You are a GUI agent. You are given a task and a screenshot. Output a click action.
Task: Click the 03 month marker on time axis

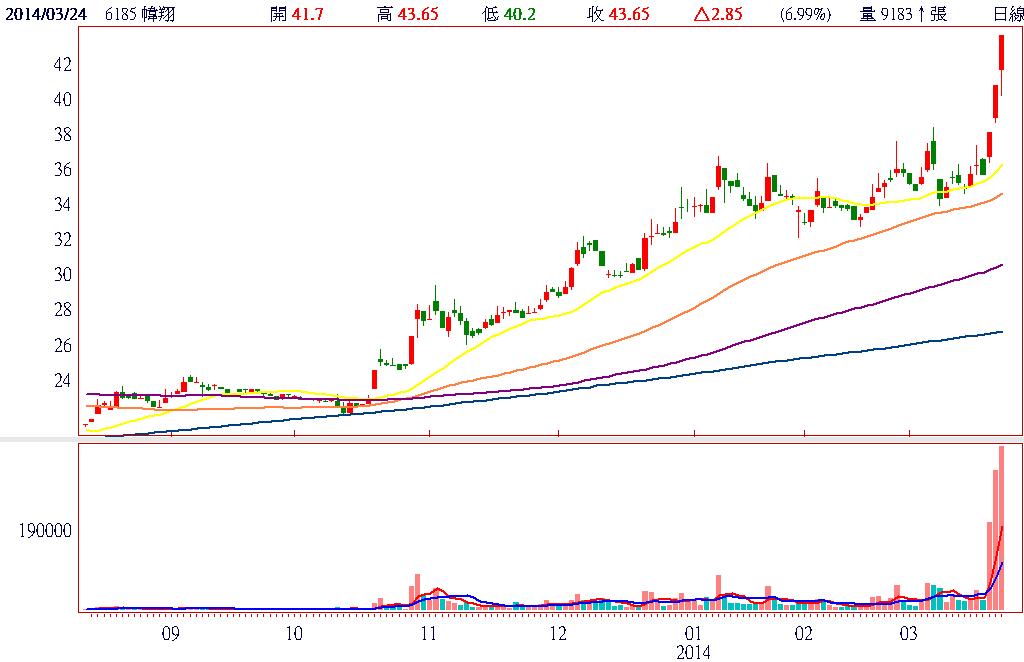(x=909, y=634)
